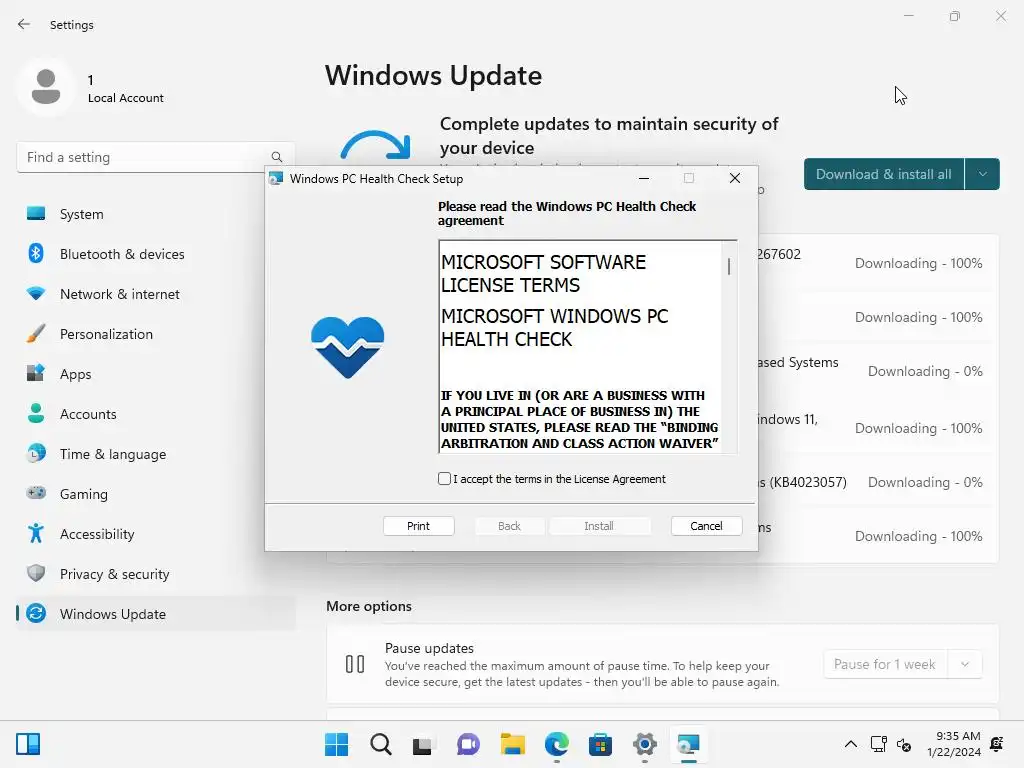The width and height of the screenshot is (1024, 768).
Task: Open the notification center icon
Action: (x=997, y=744)
